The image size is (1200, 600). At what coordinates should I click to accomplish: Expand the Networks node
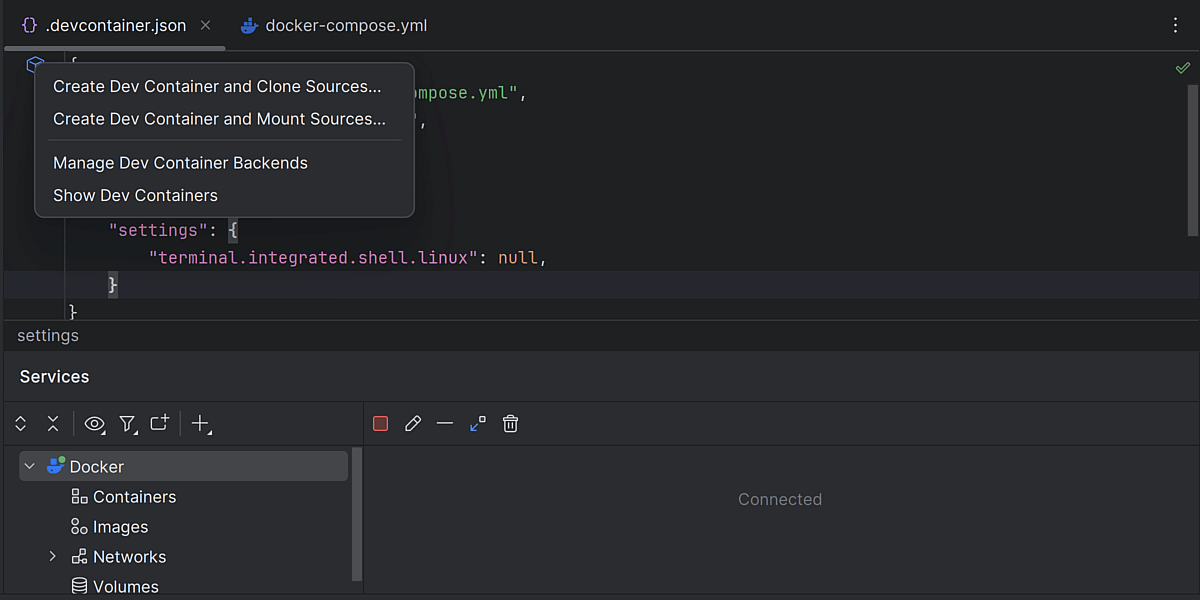[53, 557]
